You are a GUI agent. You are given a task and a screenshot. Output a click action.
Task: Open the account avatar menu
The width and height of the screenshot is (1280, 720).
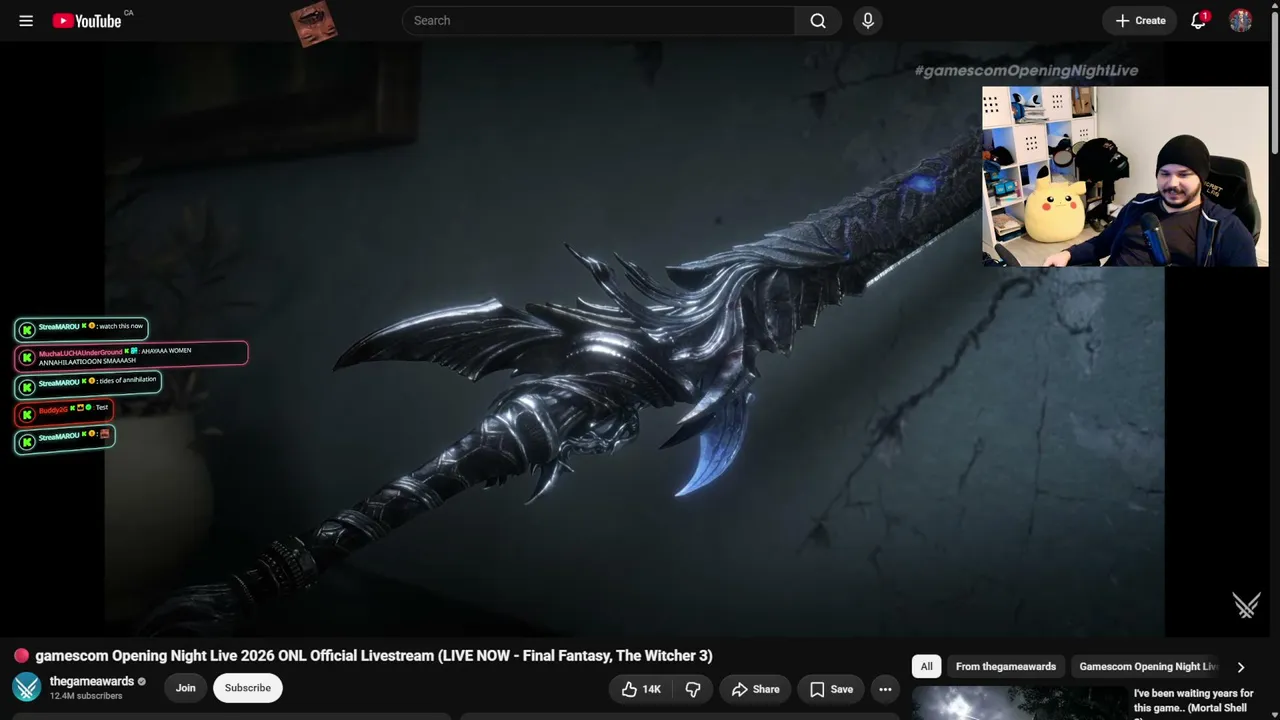click(1241, 20)
